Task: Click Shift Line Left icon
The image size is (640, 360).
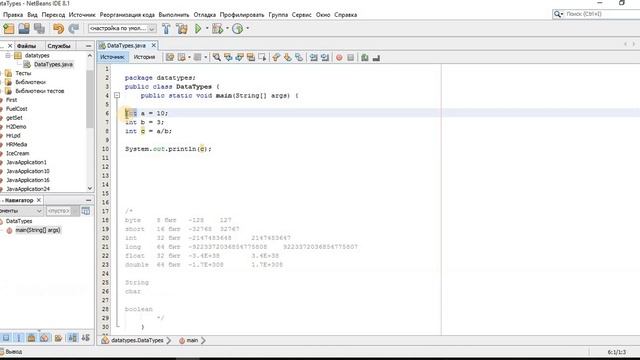Action: (x=313, y=58)
